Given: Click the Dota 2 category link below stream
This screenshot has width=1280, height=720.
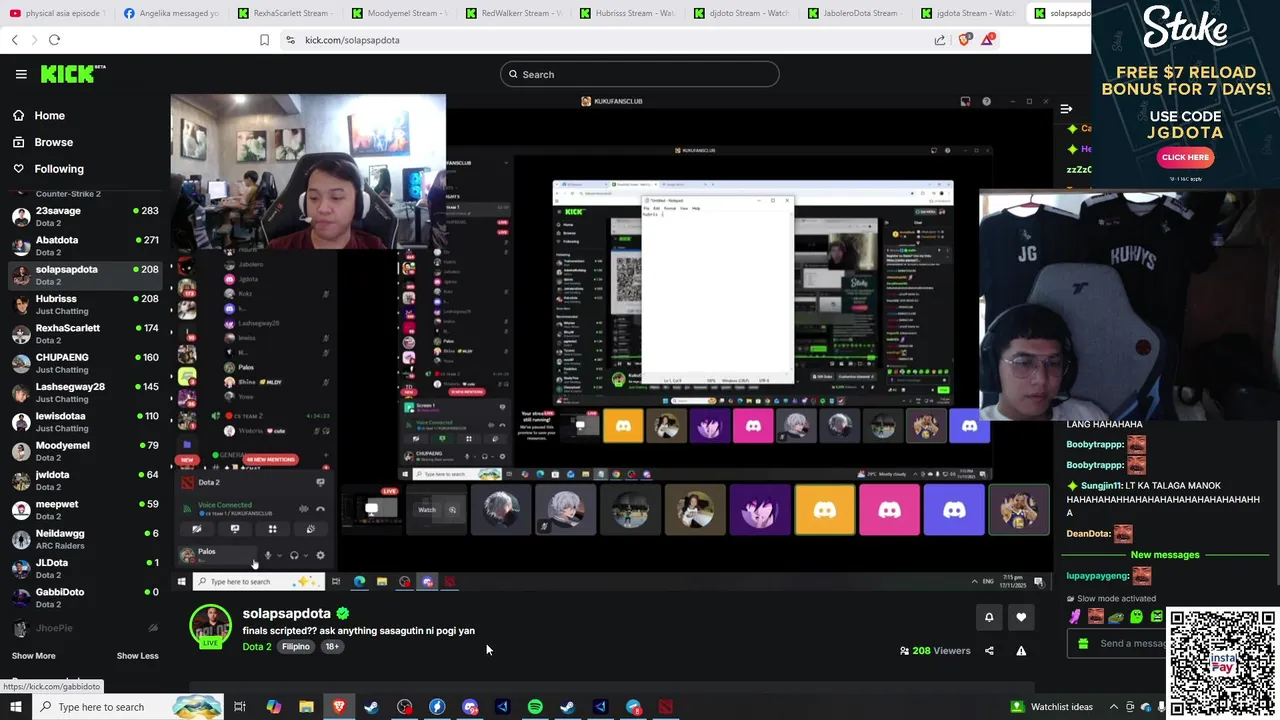Looking at the screenshot, I should [257, 647].
